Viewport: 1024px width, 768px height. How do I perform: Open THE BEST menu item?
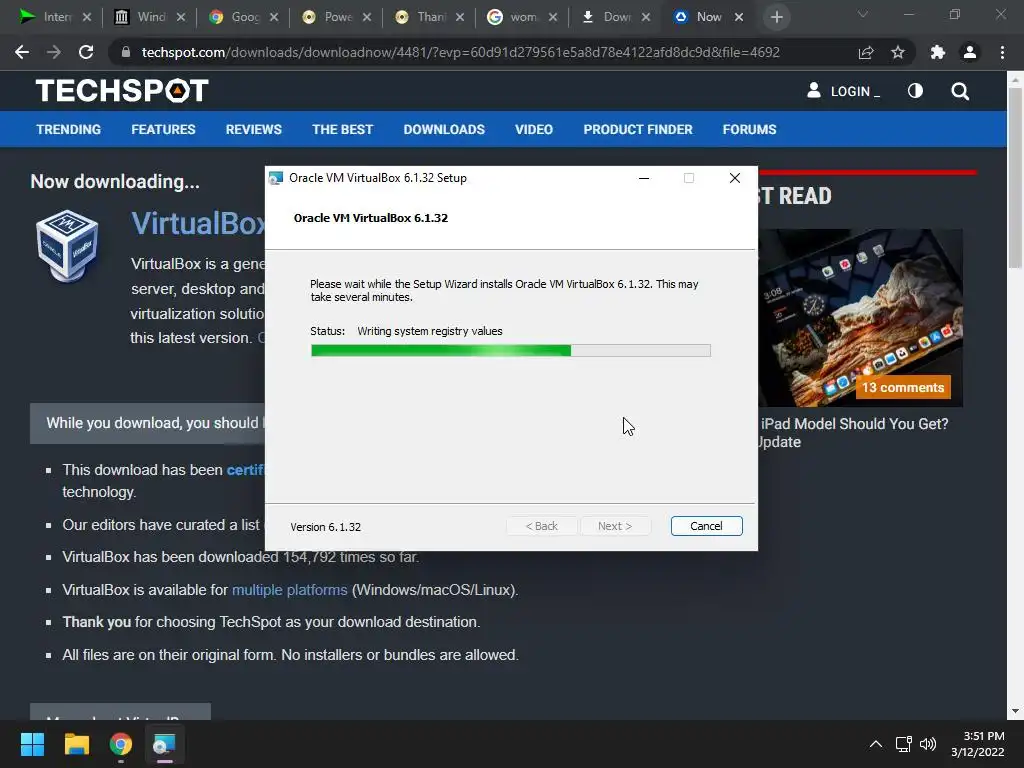[x=342, y=129]
